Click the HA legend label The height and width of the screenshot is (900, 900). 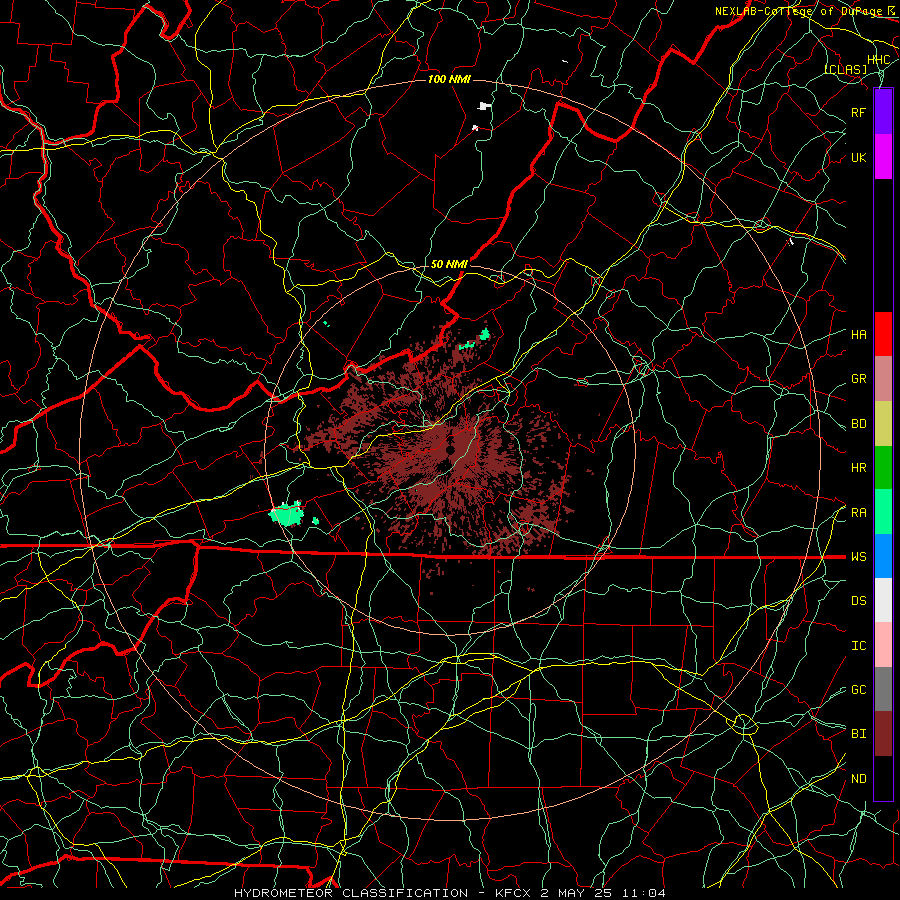(858, 335)
